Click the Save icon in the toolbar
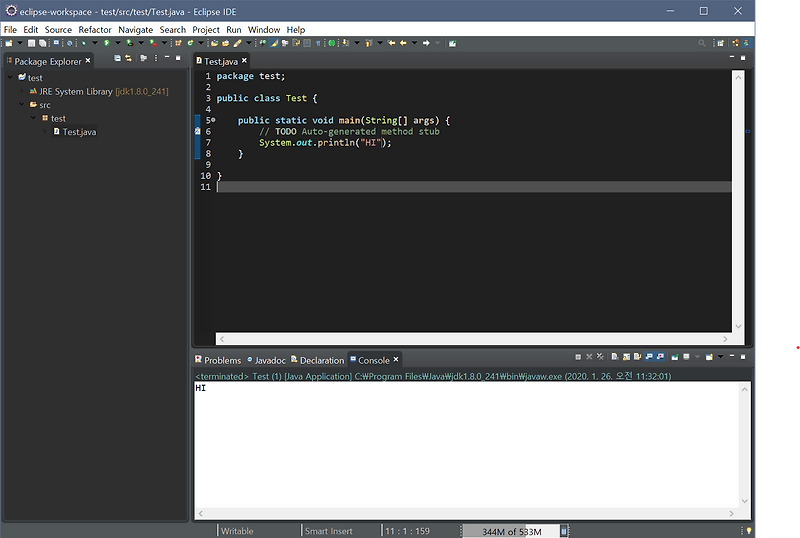800x538 pixels. 31,43
